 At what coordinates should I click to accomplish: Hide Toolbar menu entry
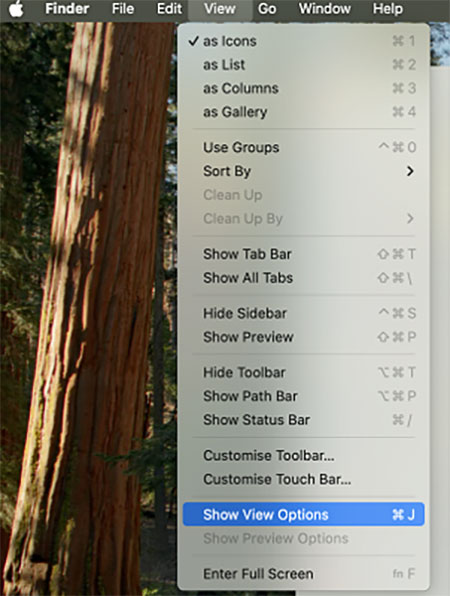[303, 372]
